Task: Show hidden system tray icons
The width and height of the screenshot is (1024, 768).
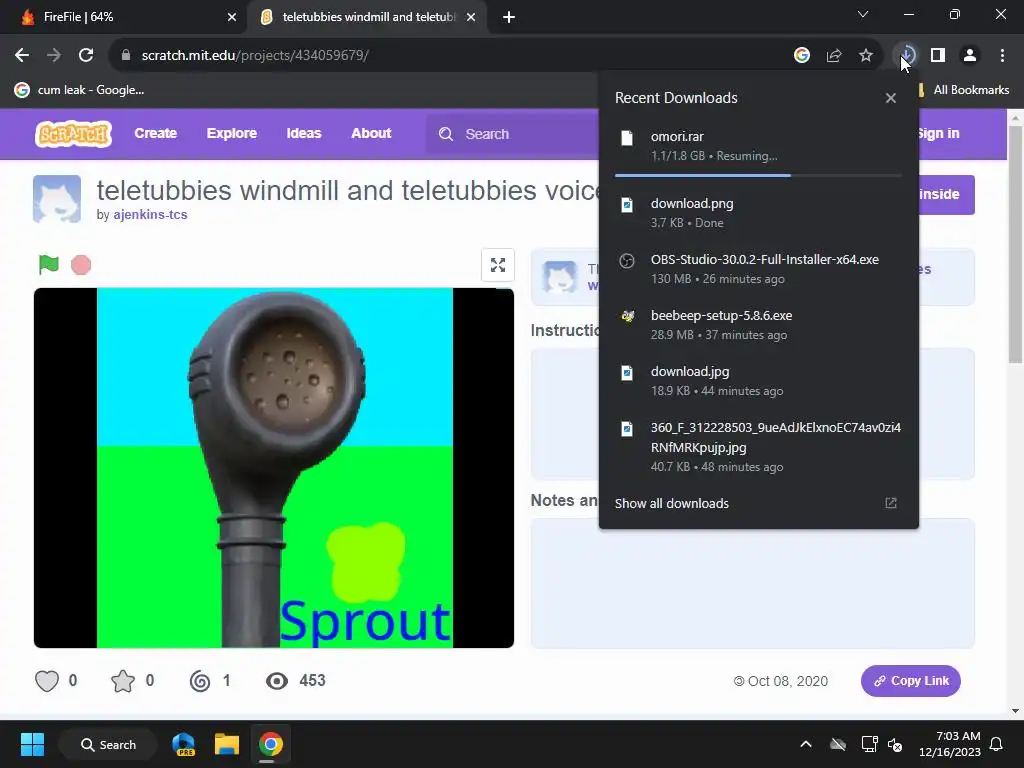Action: 806,744
